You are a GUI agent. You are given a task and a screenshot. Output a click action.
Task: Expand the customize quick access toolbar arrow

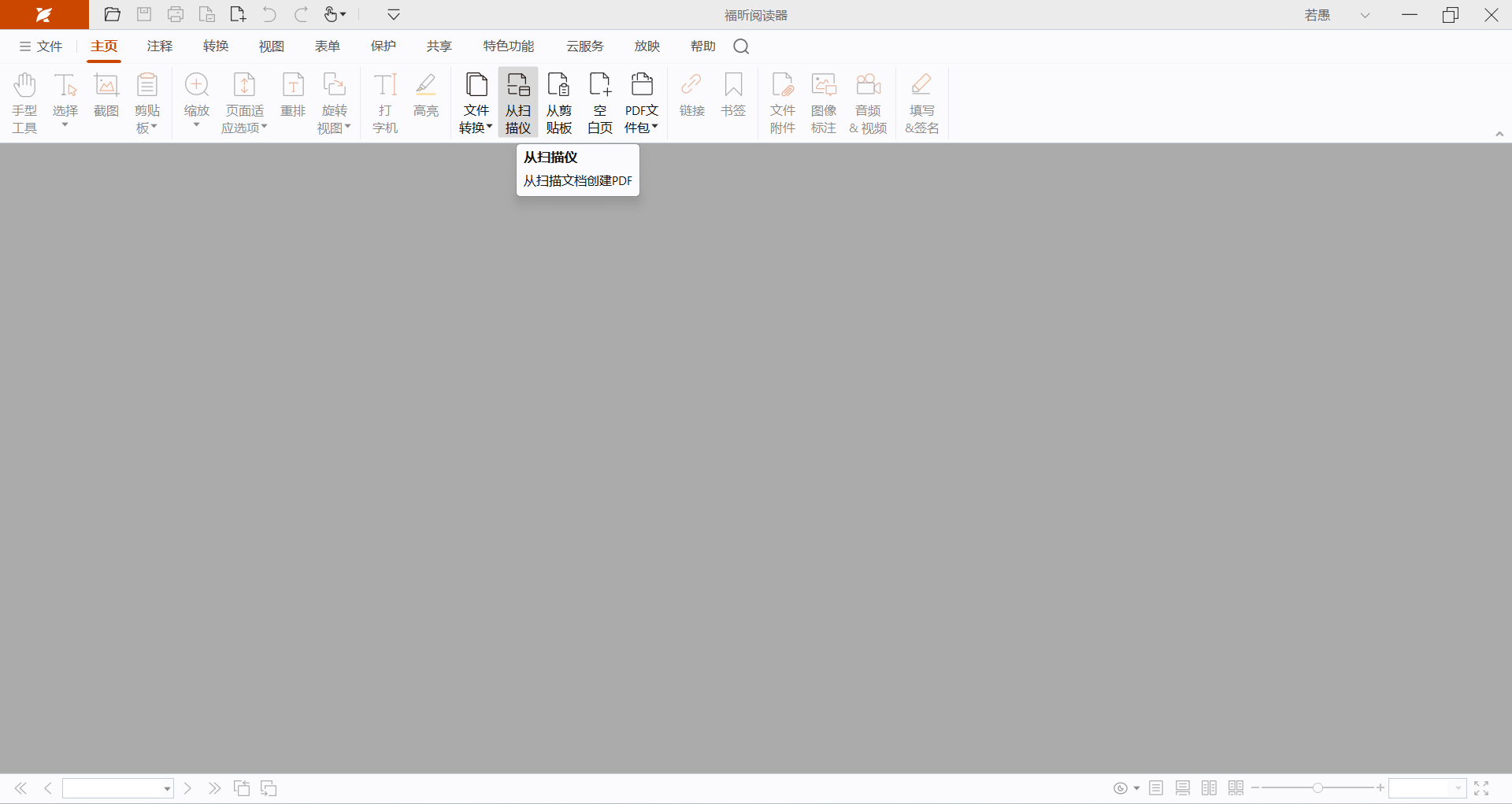394,15
